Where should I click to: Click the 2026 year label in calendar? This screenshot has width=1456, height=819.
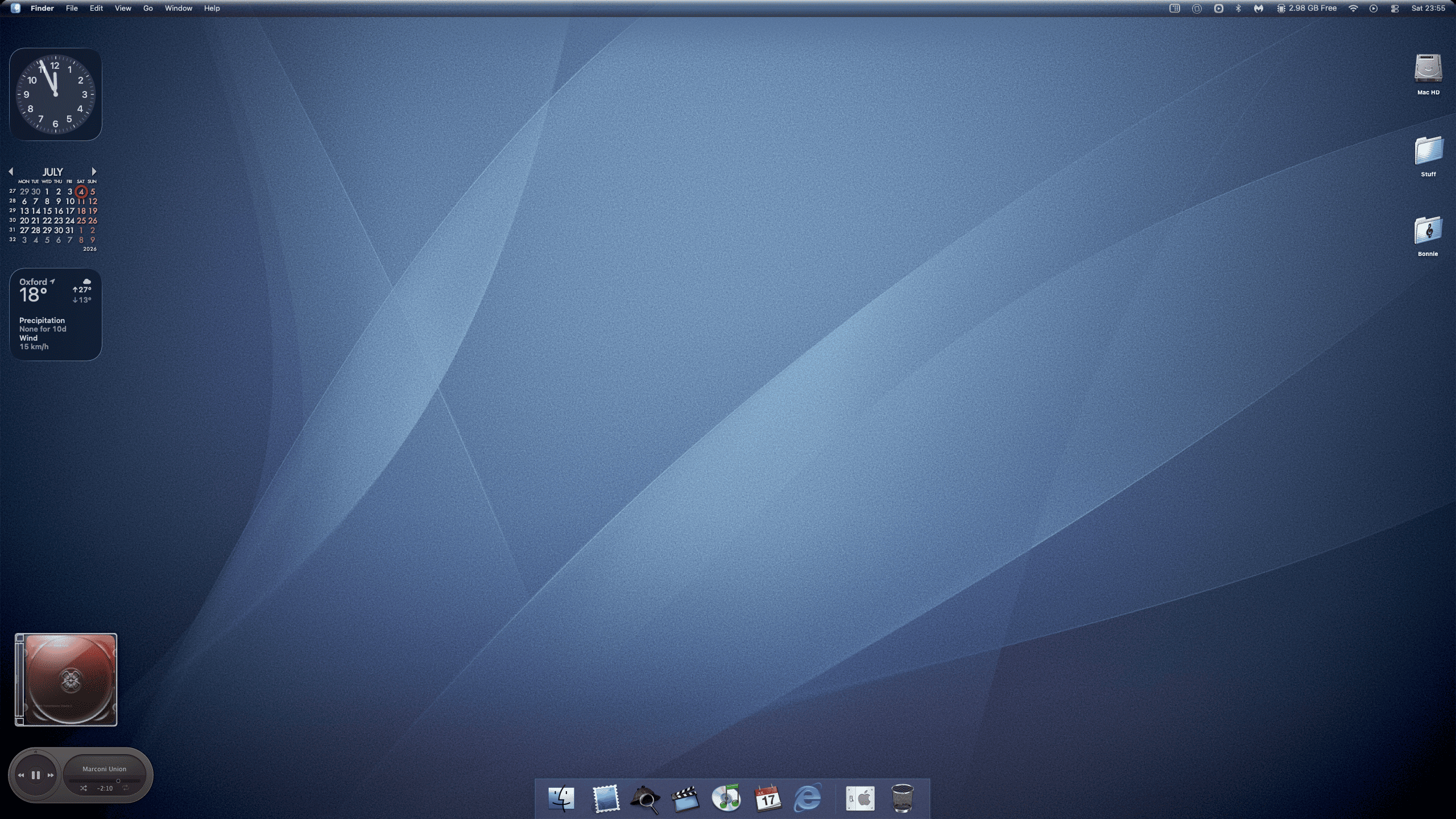[90, 249]
